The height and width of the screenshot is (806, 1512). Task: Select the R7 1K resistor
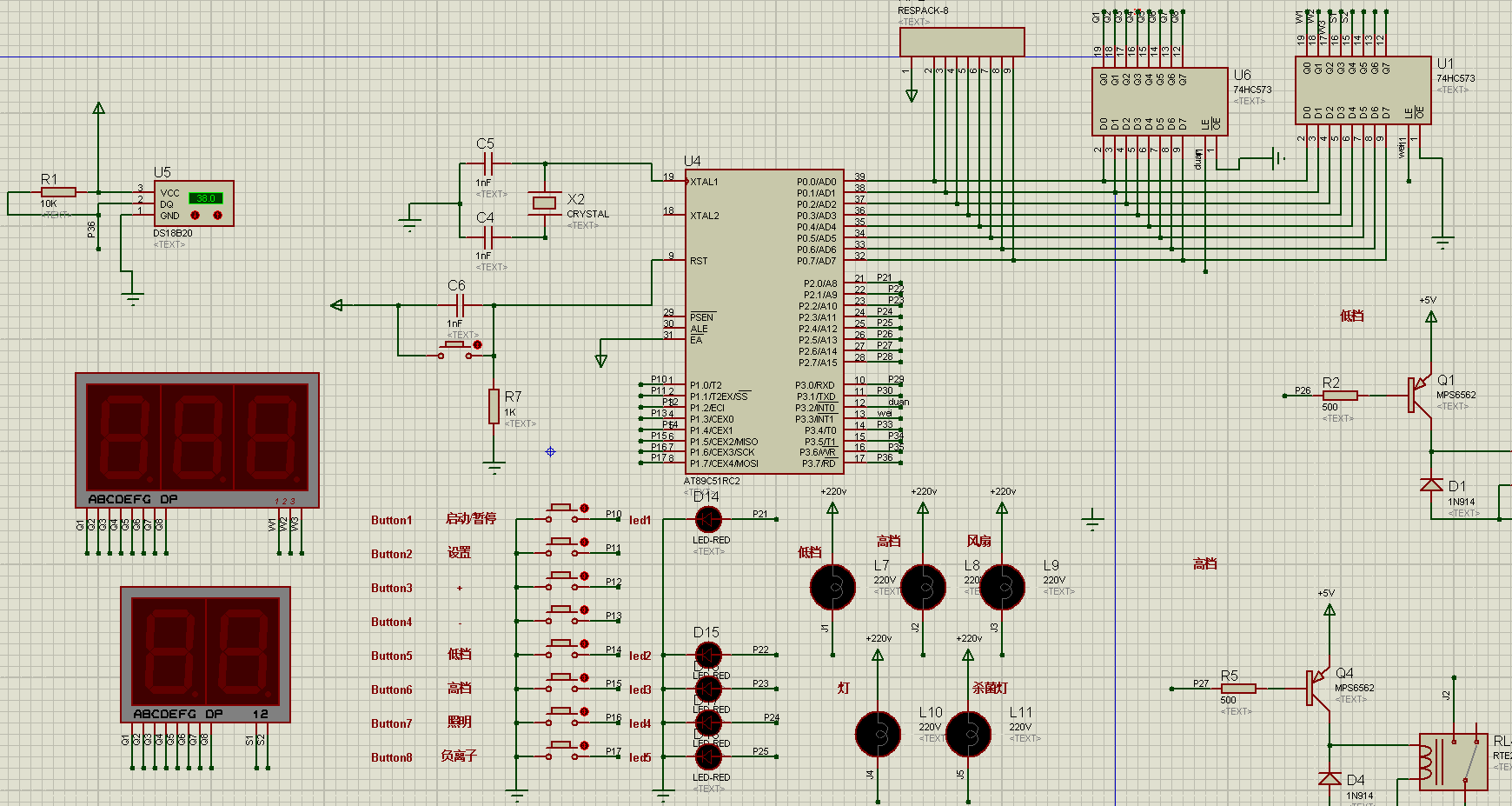coord(494,406)
